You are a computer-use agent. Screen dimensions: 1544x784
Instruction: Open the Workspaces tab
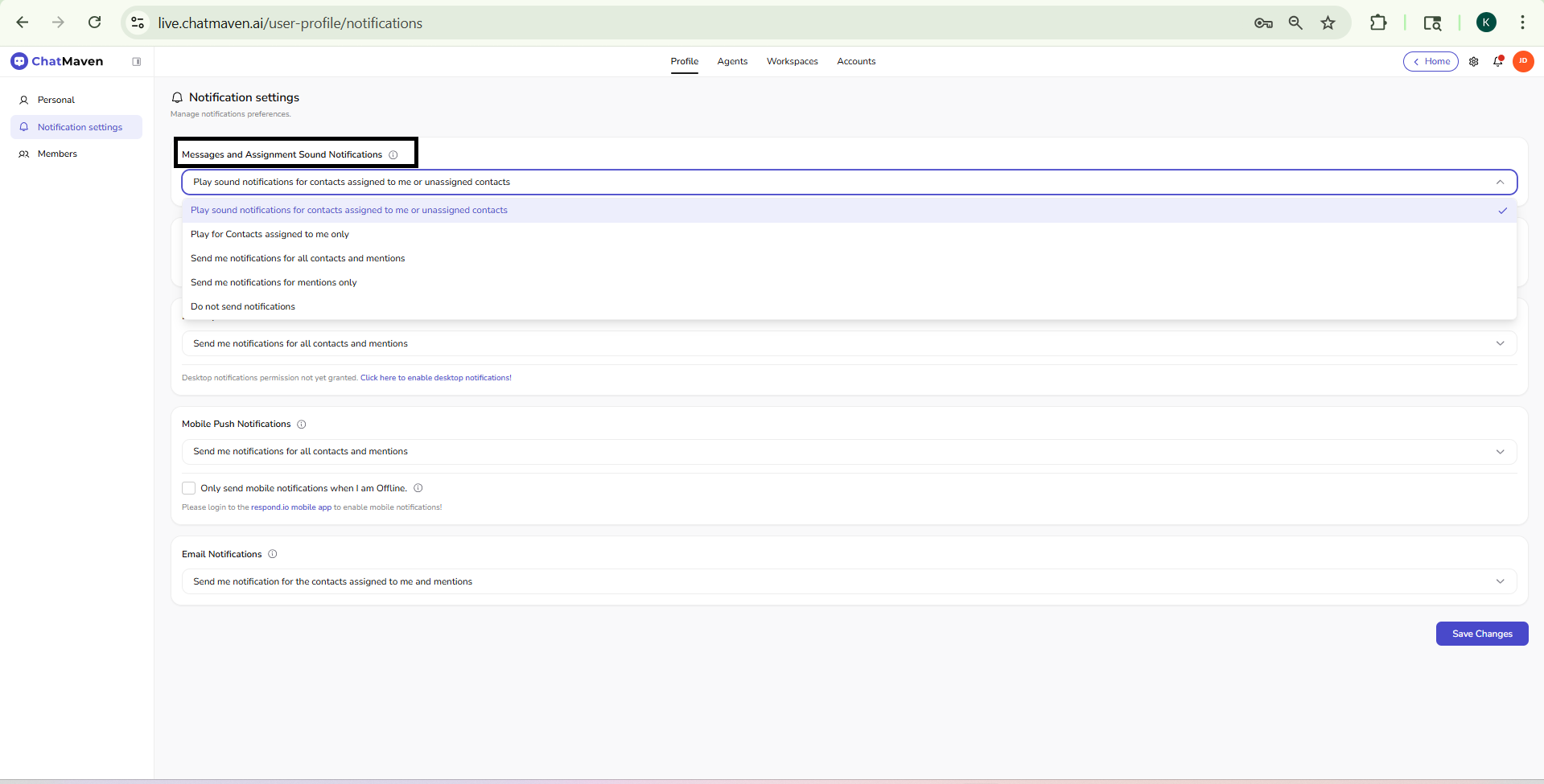[x=792, y=62]
